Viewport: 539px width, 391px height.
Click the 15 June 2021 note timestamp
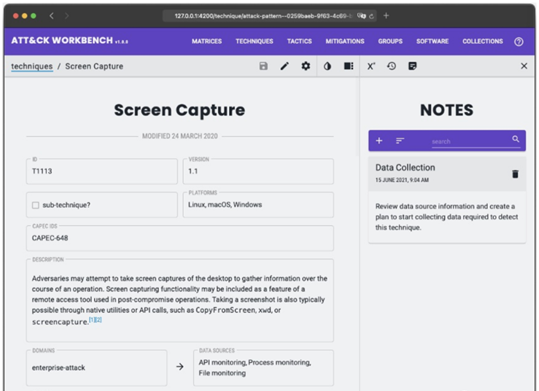(x=402, y=180)
